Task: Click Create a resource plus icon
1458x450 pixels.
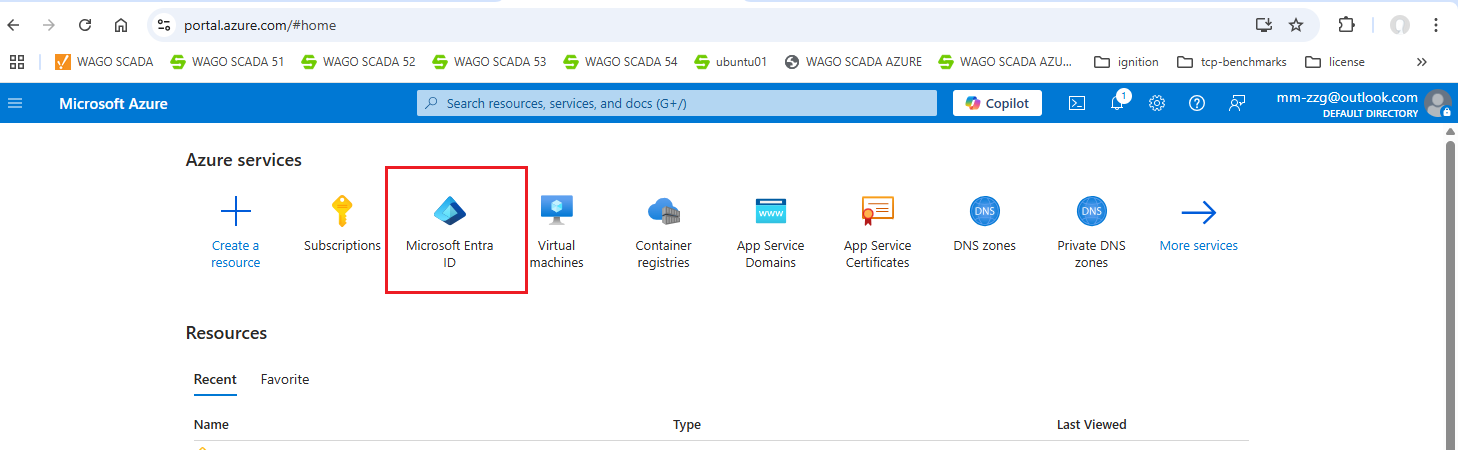Action: click(235, 211)
